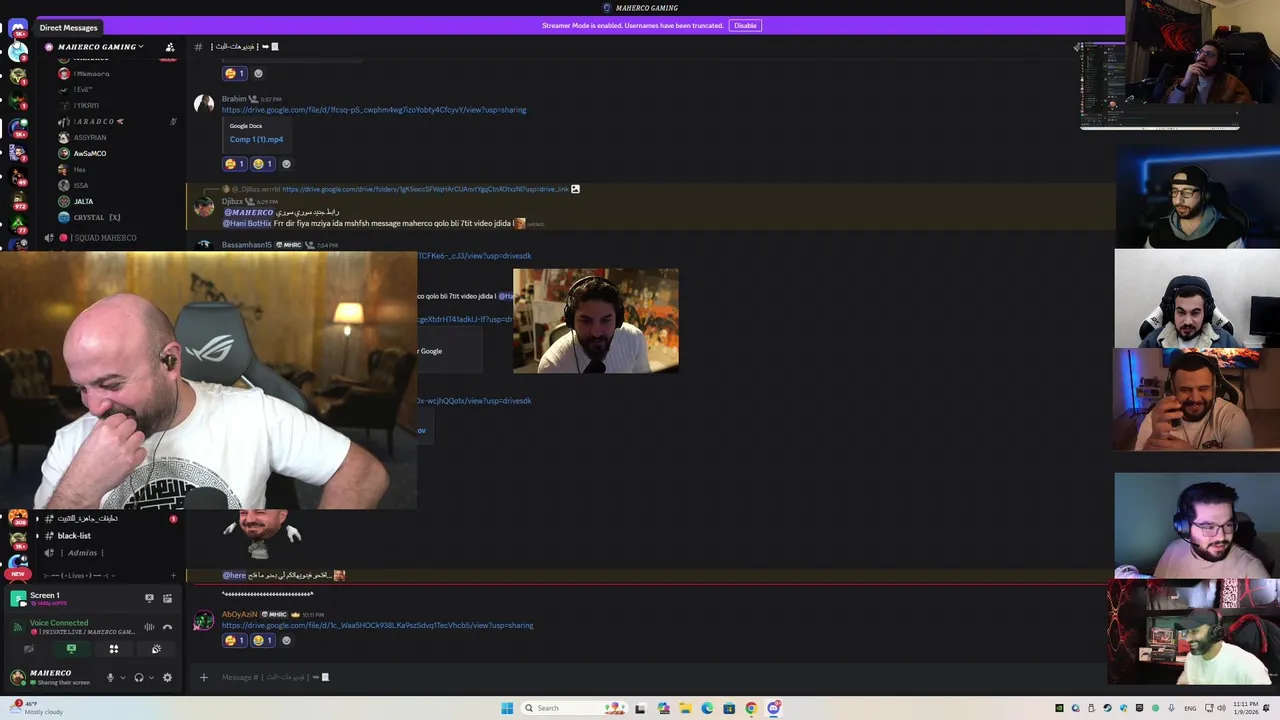1280x720 pixels.
Task: Open the attachment plus button in message bar
Action: [x=204, y=677]
